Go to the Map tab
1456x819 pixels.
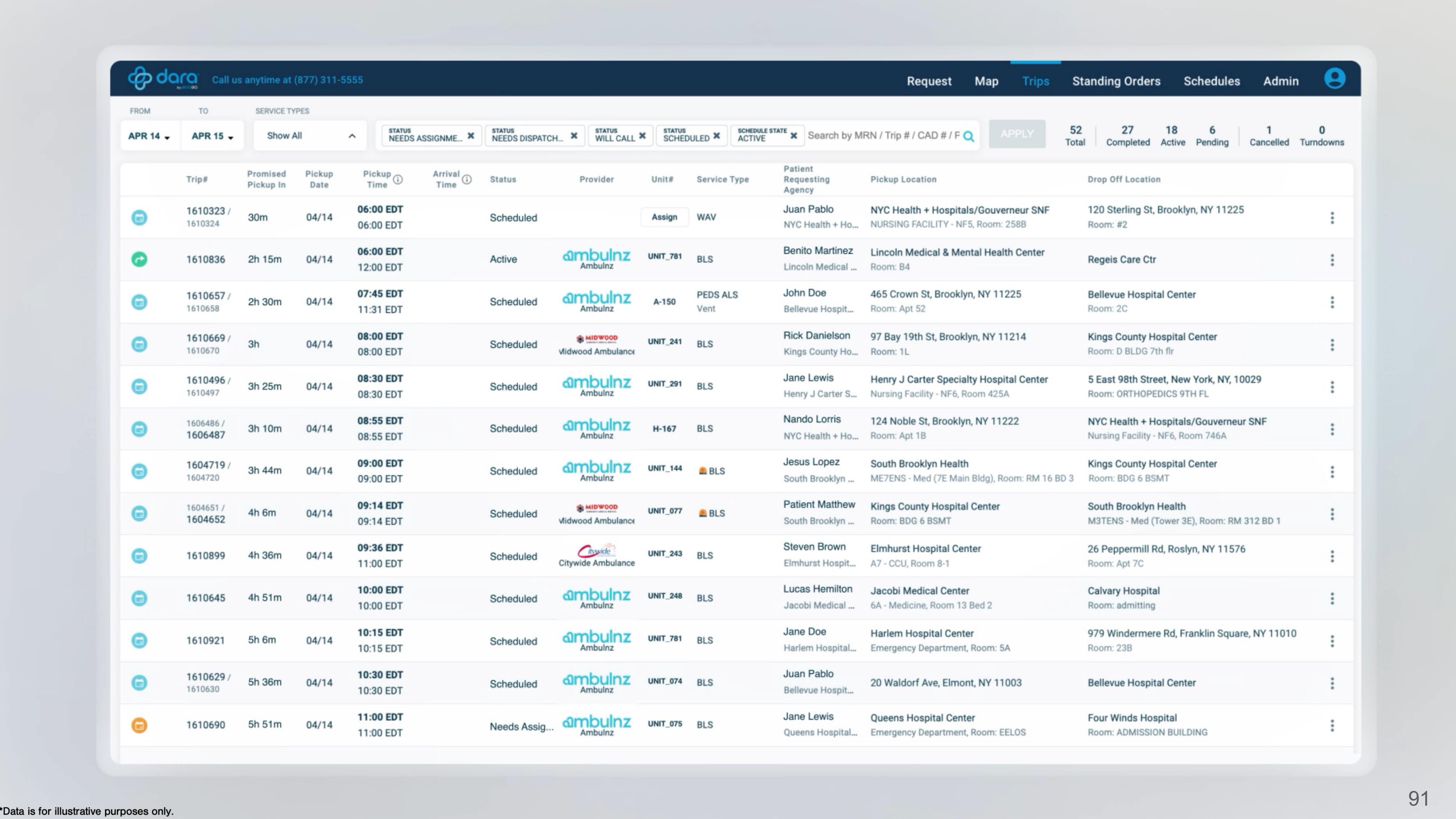(x=986, y=81)
